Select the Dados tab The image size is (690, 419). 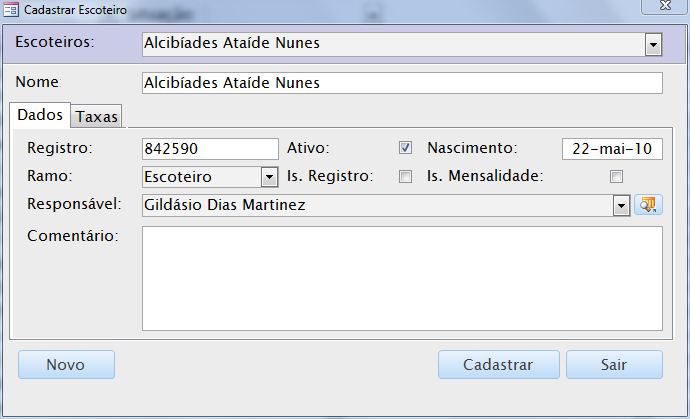click(40, 115)
